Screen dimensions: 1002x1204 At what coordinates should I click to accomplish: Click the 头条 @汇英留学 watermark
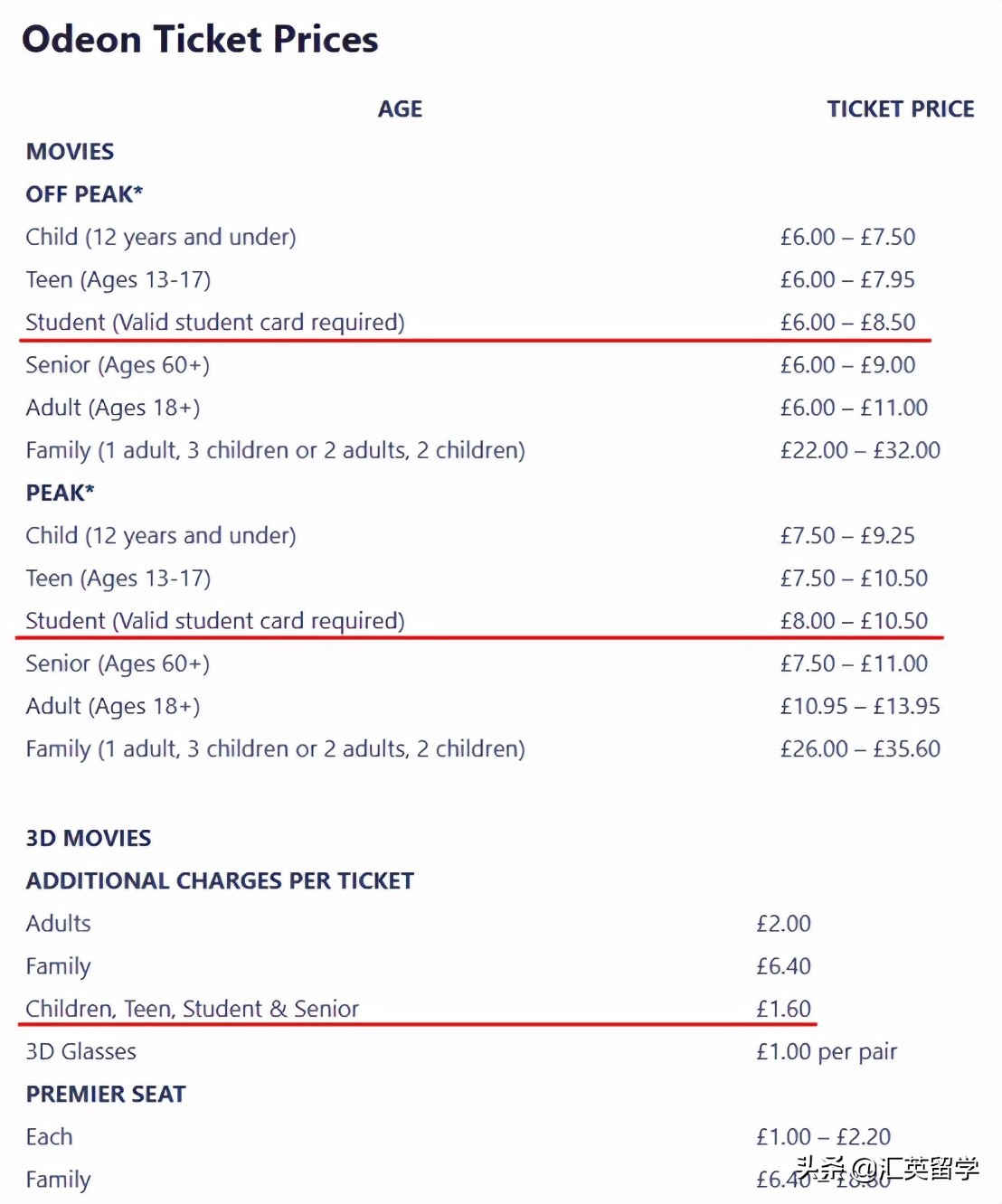[x=887, y=1169]
